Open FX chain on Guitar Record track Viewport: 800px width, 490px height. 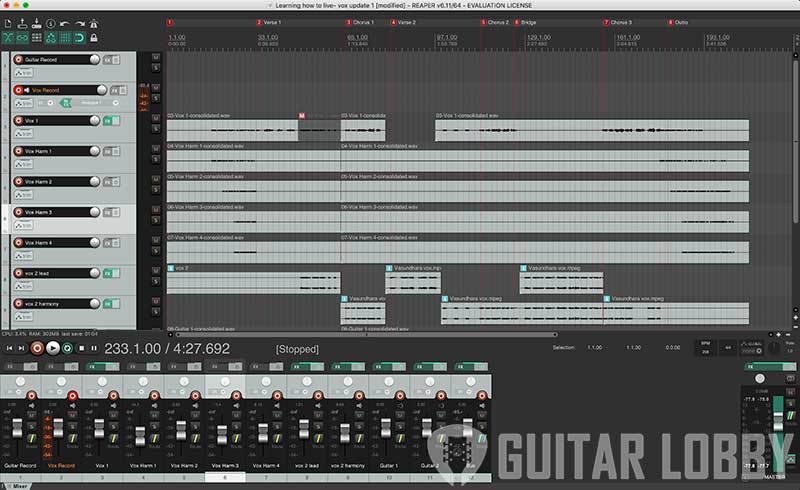(108, 60)
